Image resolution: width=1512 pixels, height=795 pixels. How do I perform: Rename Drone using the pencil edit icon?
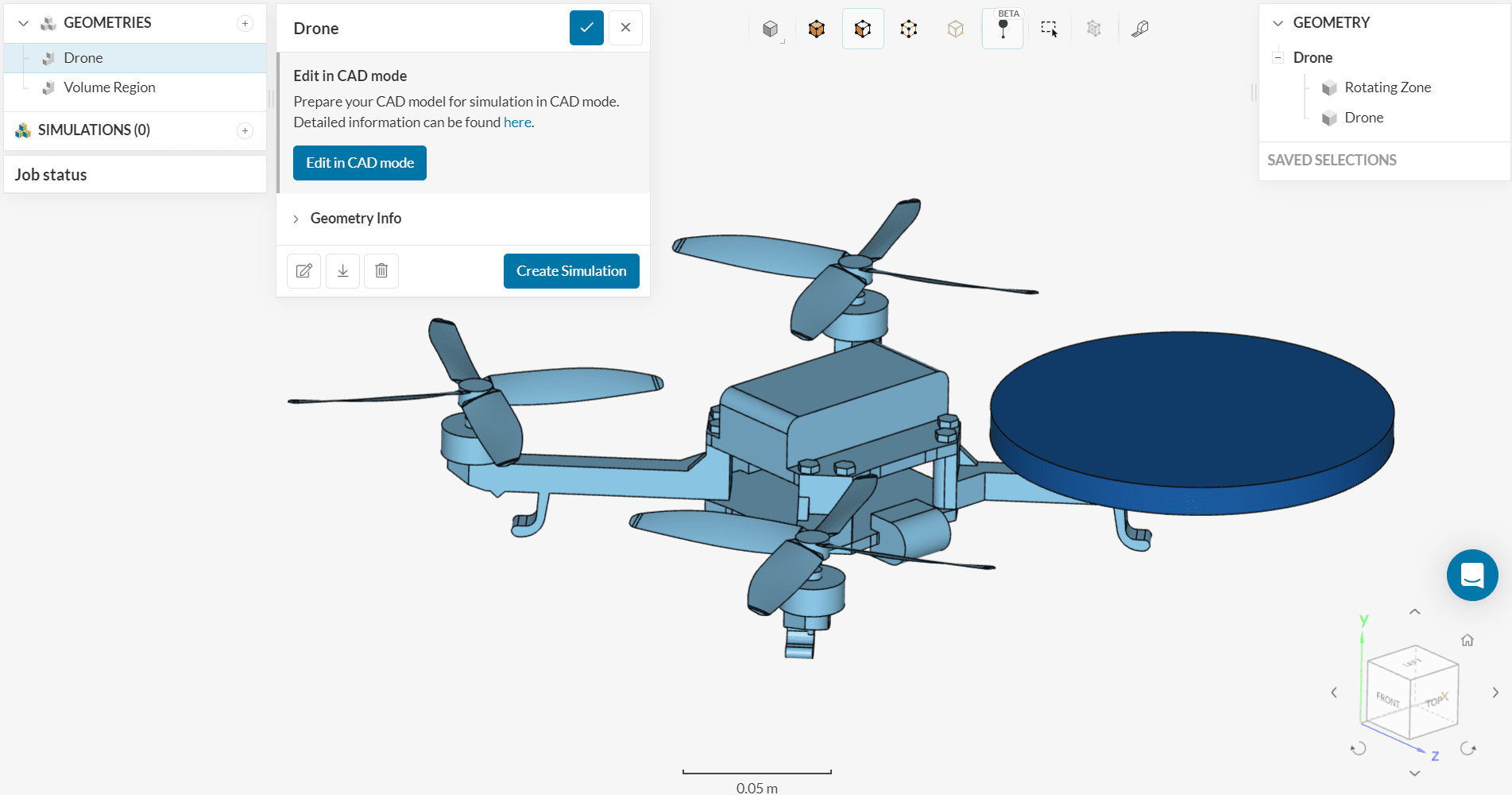304,271
